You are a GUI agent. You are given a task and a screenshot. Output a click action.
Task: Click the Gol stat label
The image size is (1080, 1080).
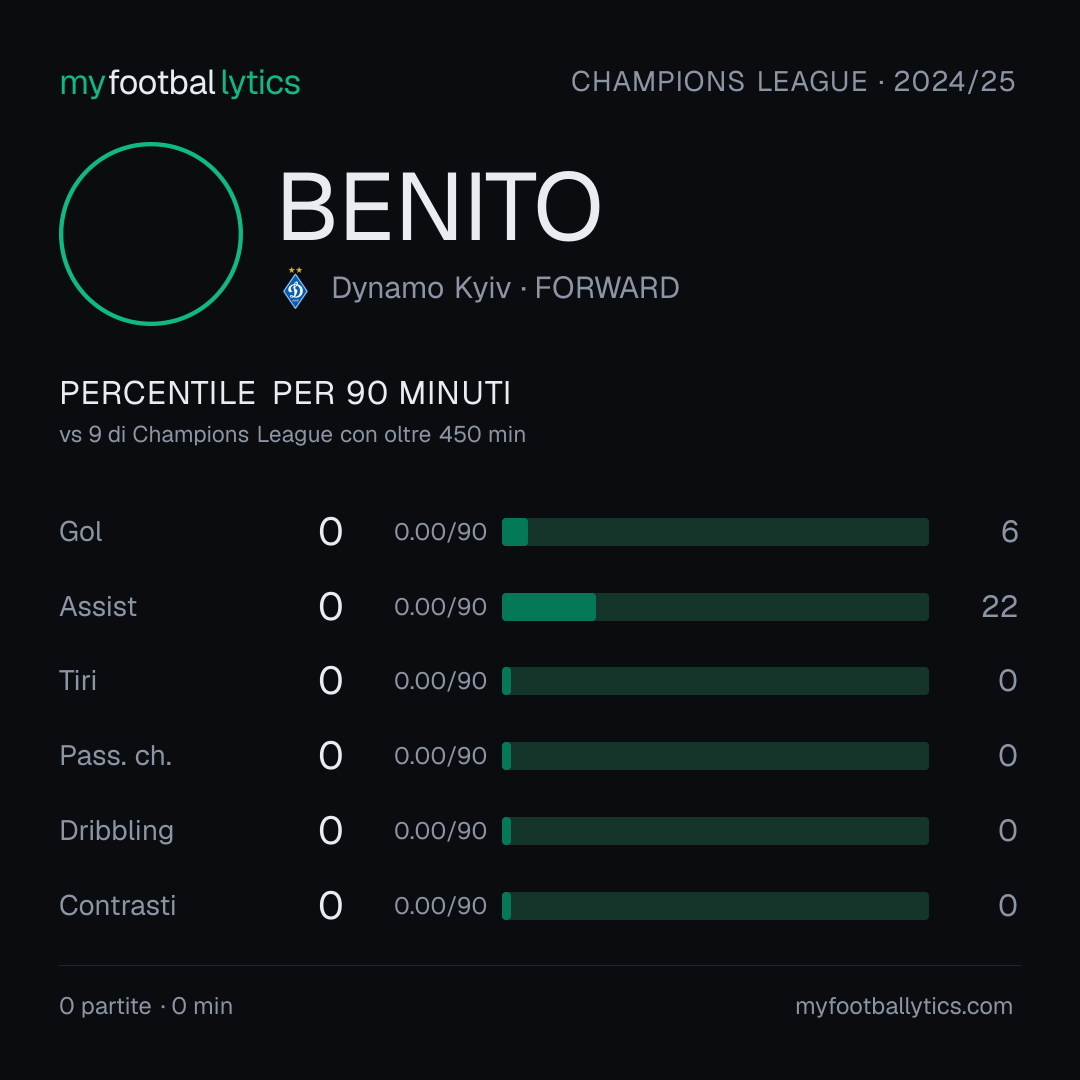81,532
